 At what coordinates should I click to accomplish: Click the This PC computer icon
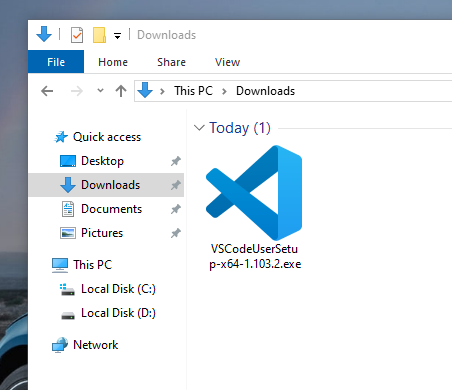point(60,265)
